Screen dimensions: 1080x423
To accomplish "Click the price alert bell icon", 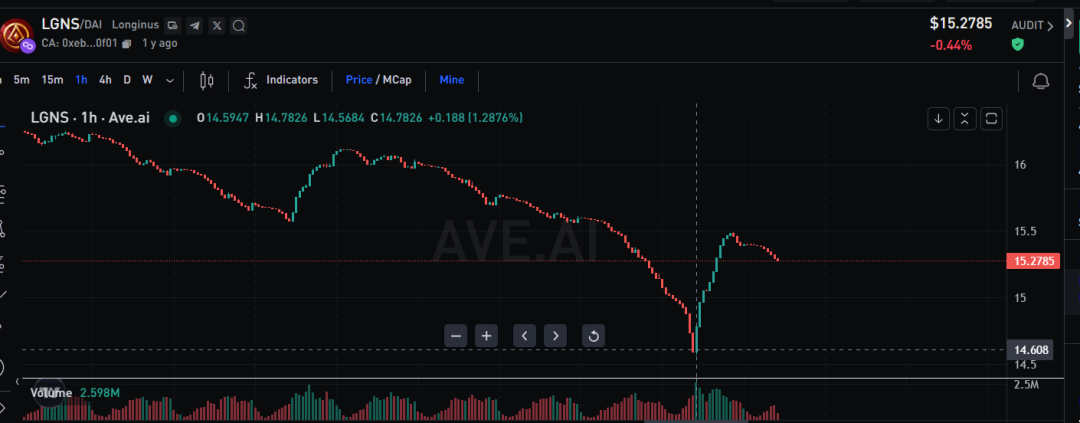I will [1040, 81].
